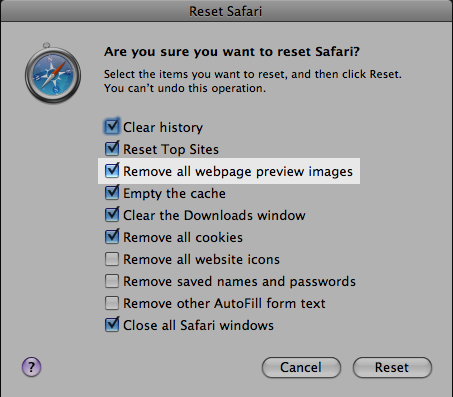Disable Clear the Downloads window option
This screenshot has width=453, height=397.
pos(112,215)
